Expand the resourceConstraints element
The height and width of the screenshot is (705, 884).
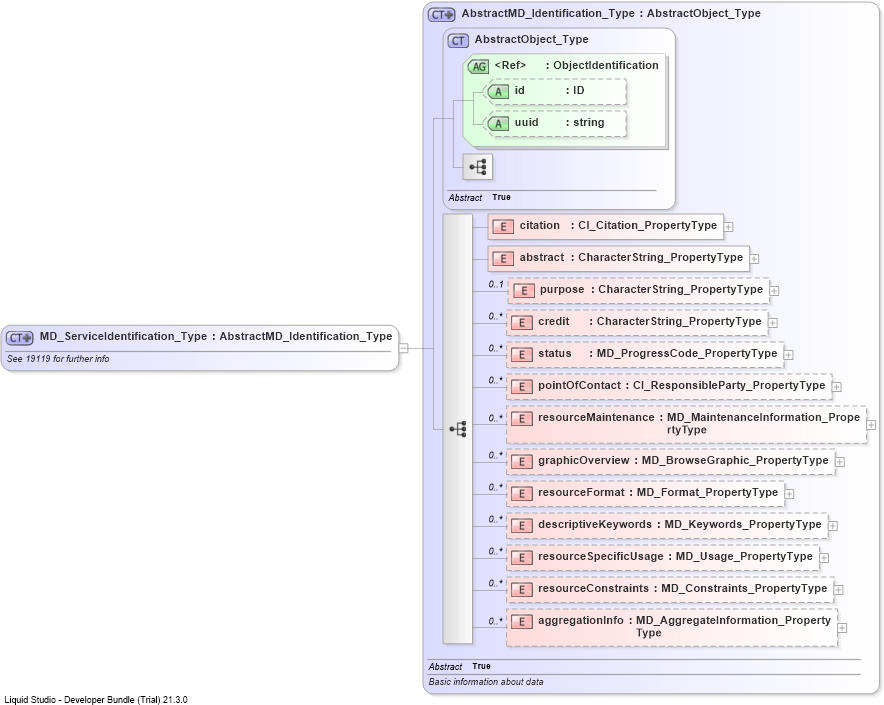pyautogui.click(x=839, y=590)
